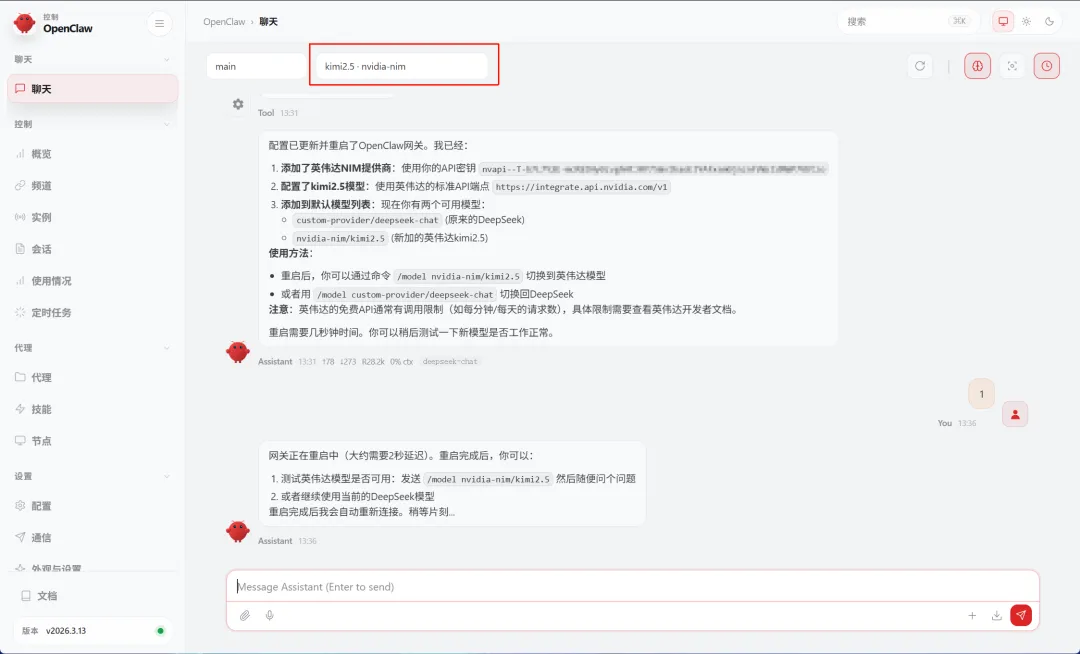Open the 聊天 chat page in sidebar
The width and height of the screenshot is (1080, 654).
coord(93,89)
